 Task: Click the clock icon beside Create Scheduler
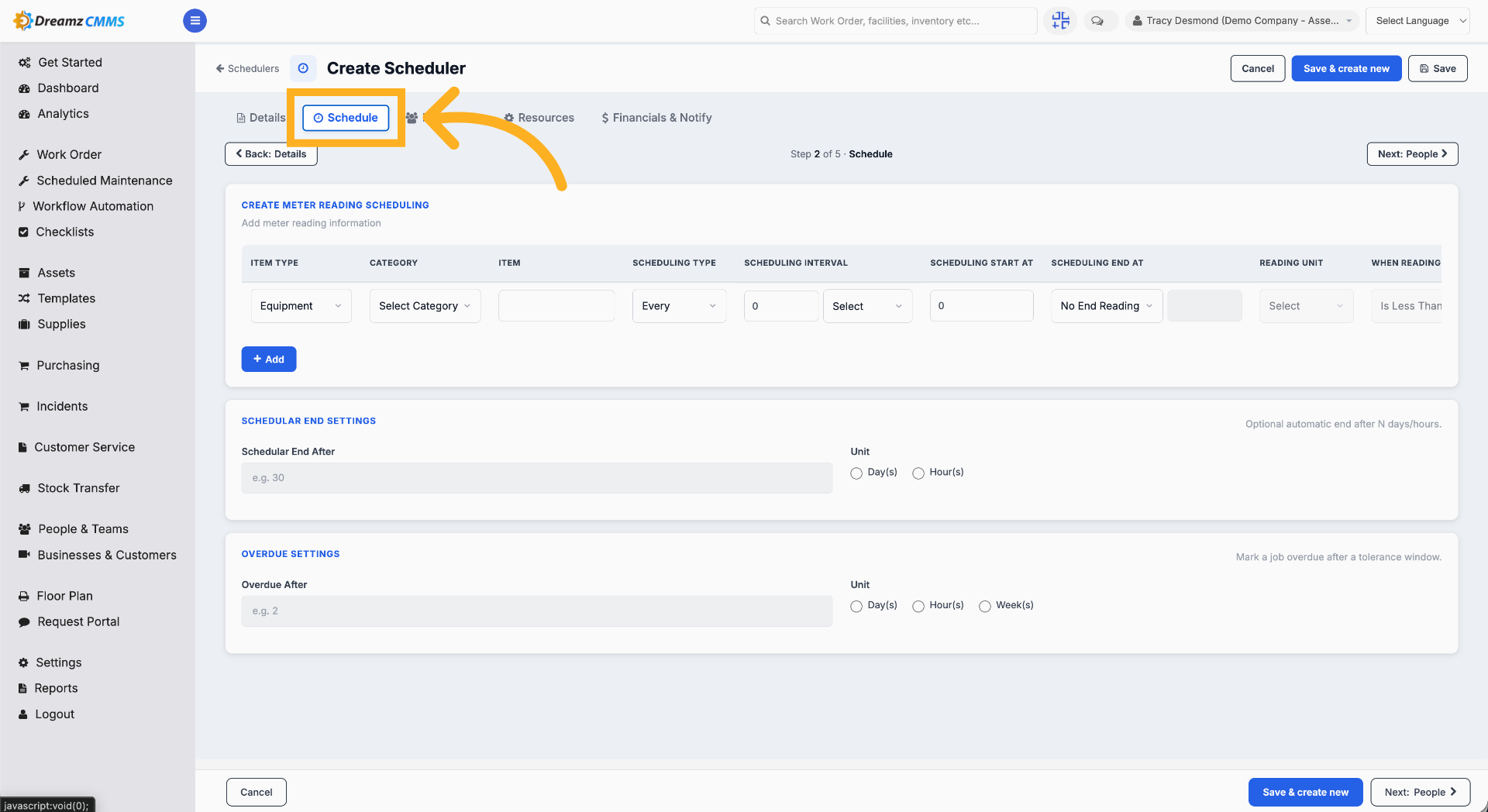pyautogui.click(x=303, y=68)
